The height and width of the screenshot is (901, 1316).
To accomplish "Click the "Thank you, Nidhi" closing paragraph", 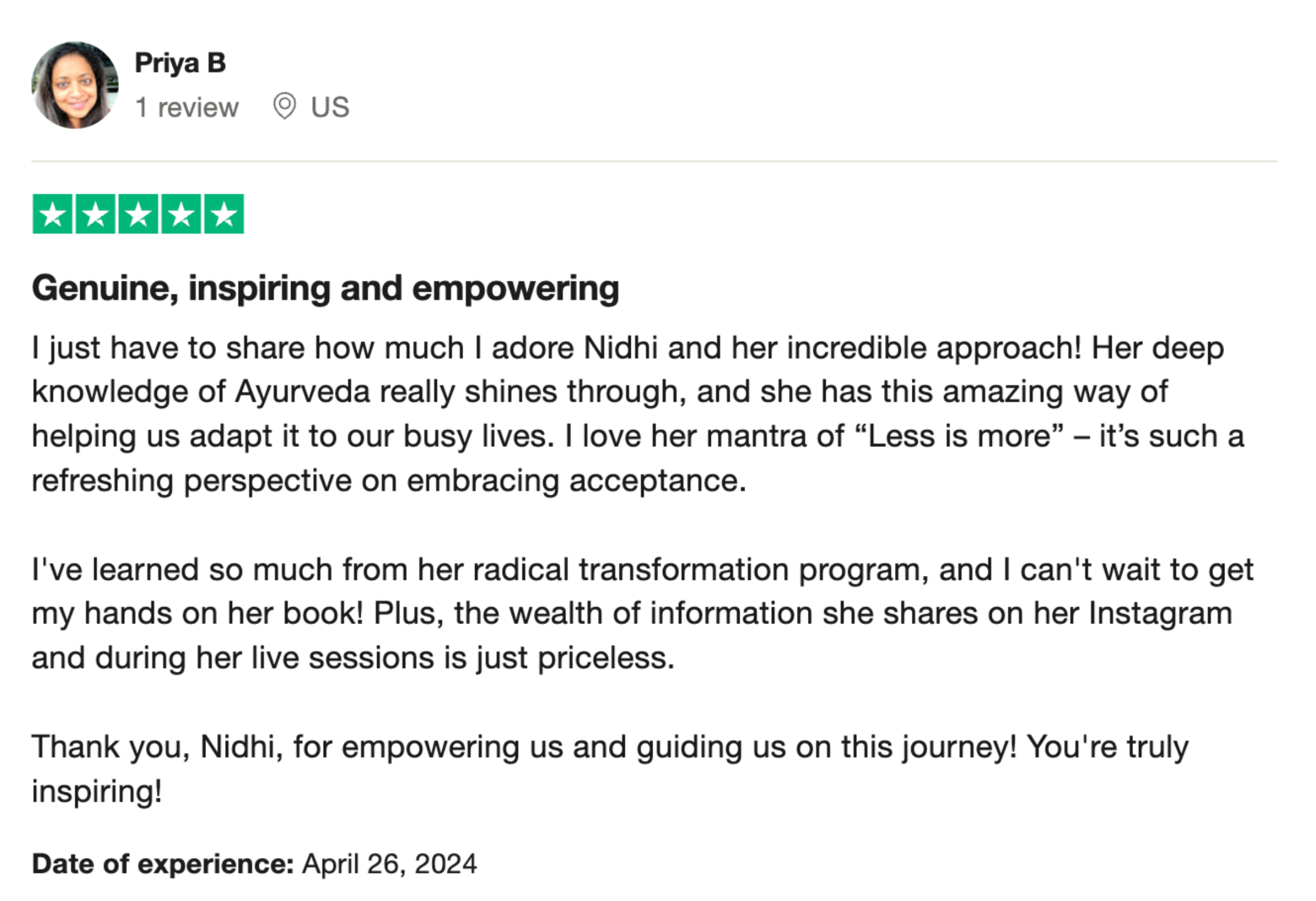I will pos(610,747).
